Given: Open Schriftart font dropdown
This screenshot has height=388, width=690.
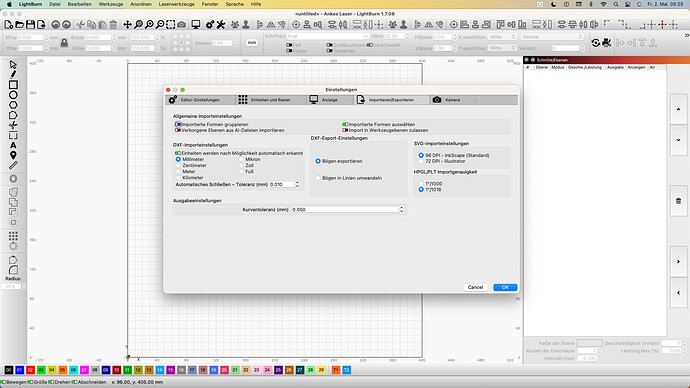Looking at the screenshot, I should (327, 36).
